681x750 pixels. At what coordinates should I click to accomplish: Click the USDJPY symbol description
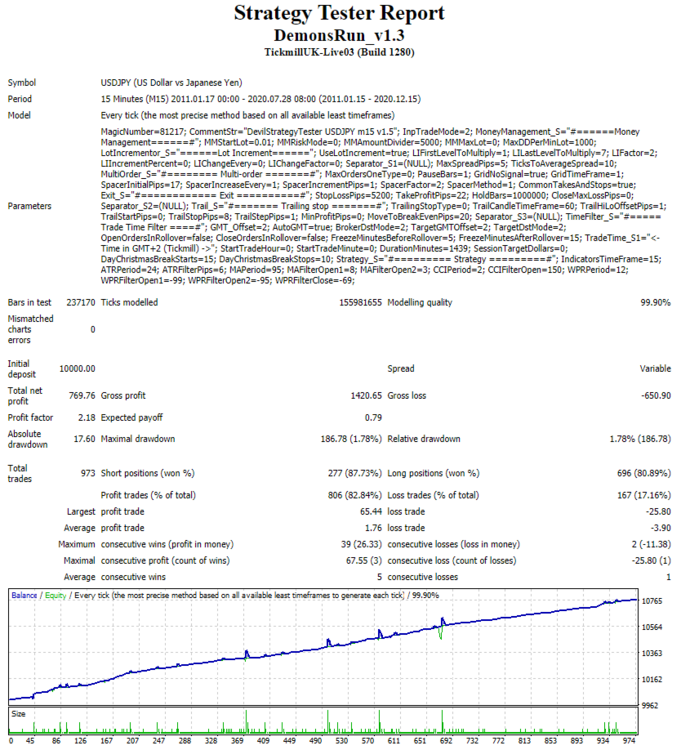pyautogui.click(x=171, y=83)
